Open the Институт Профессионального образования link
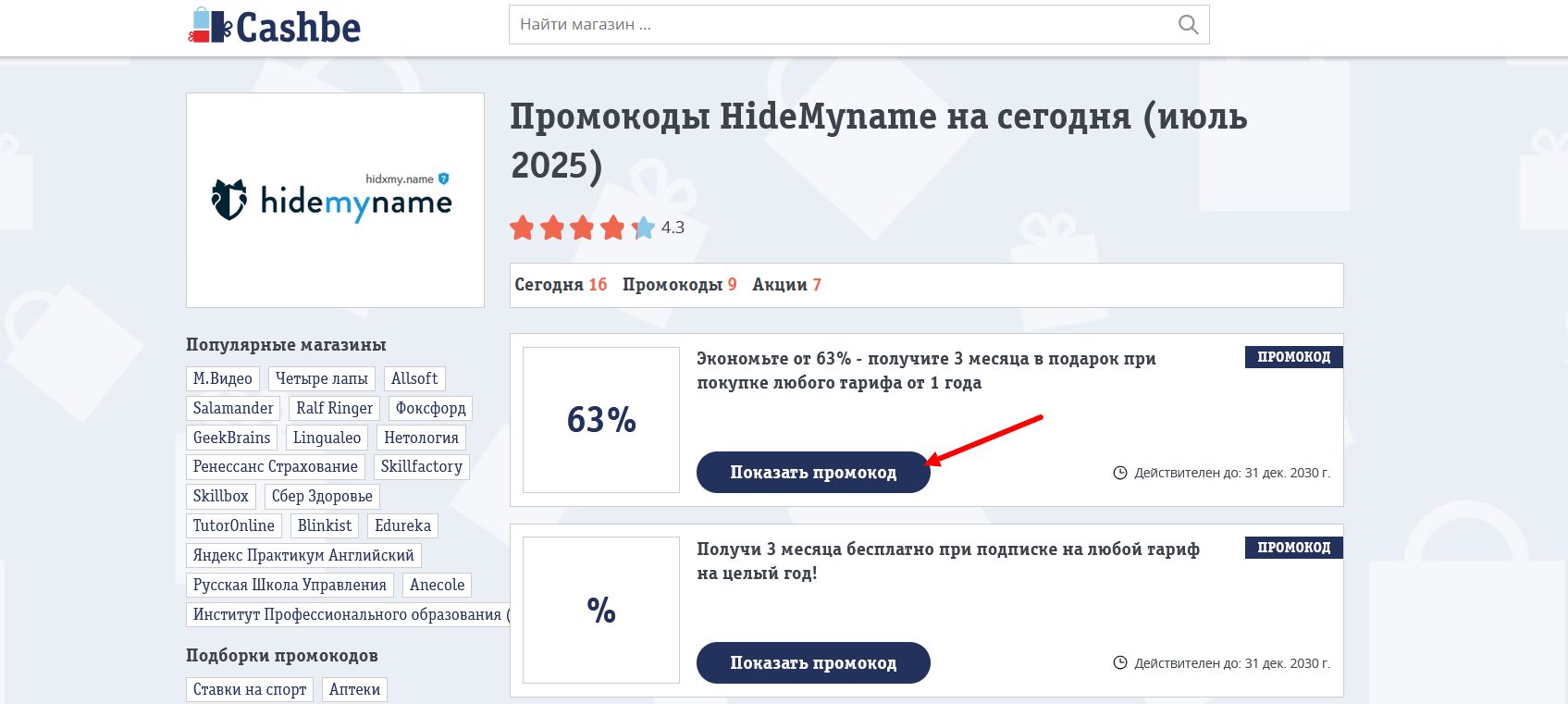 pos(348,615)
